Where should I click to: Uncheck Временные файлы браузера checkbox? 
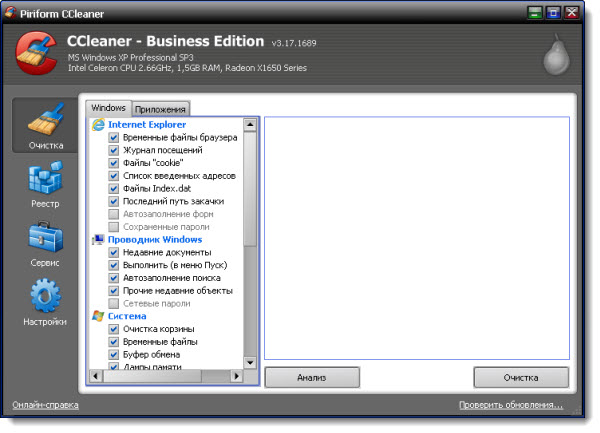(114, 137)
